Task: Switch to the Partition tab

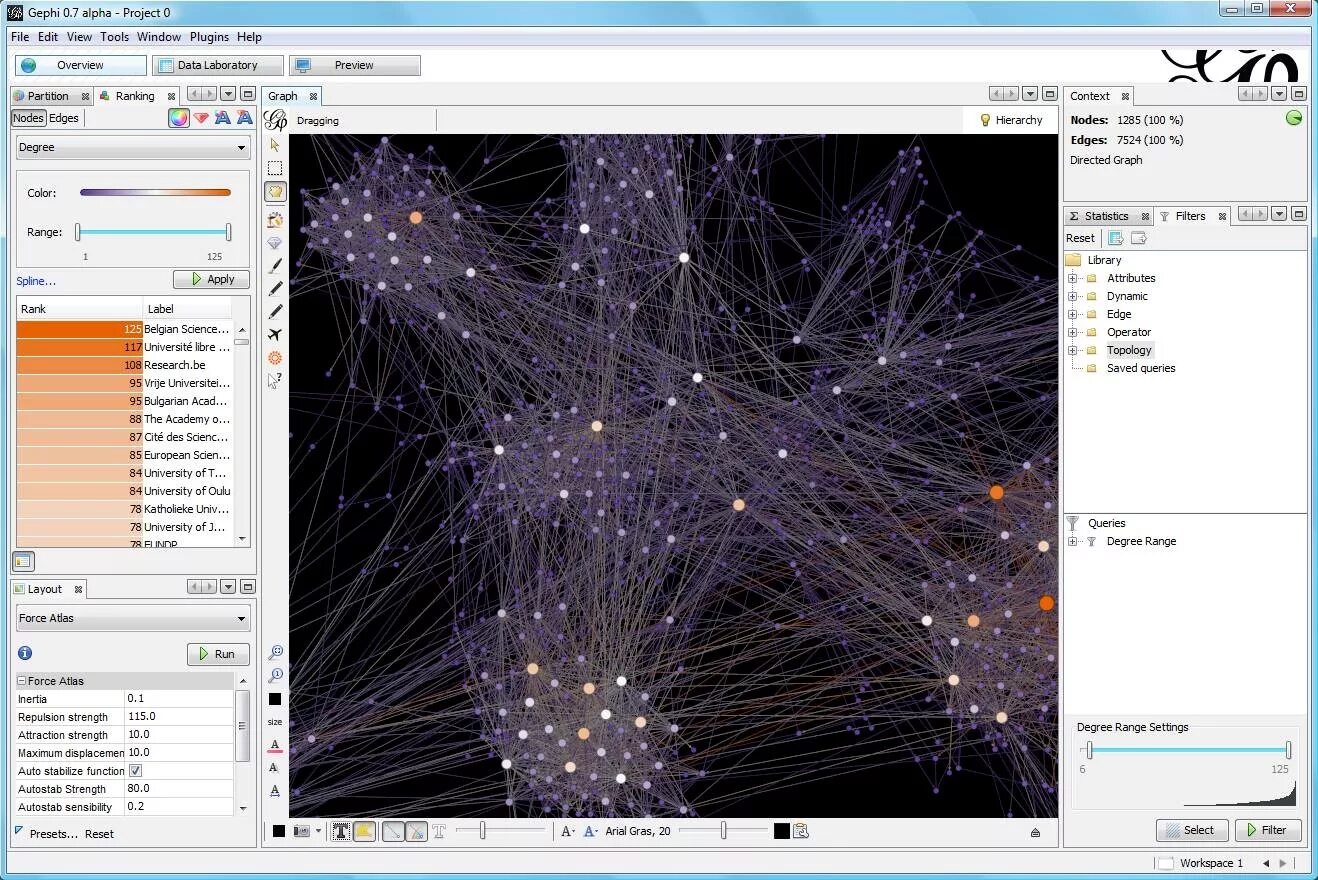Action: 48,96
